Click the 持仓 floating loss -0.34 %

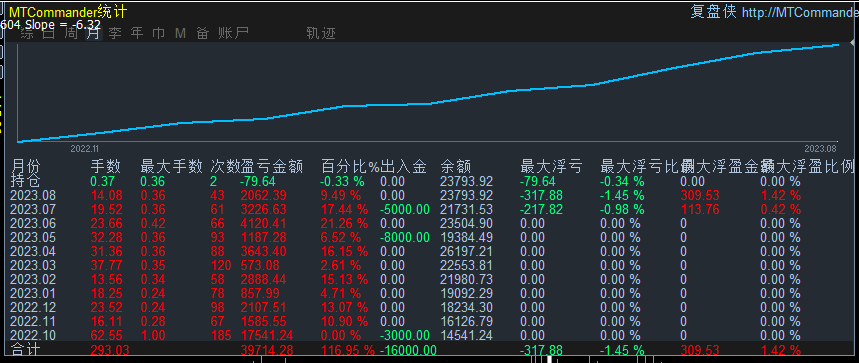[x=622, y=181]
